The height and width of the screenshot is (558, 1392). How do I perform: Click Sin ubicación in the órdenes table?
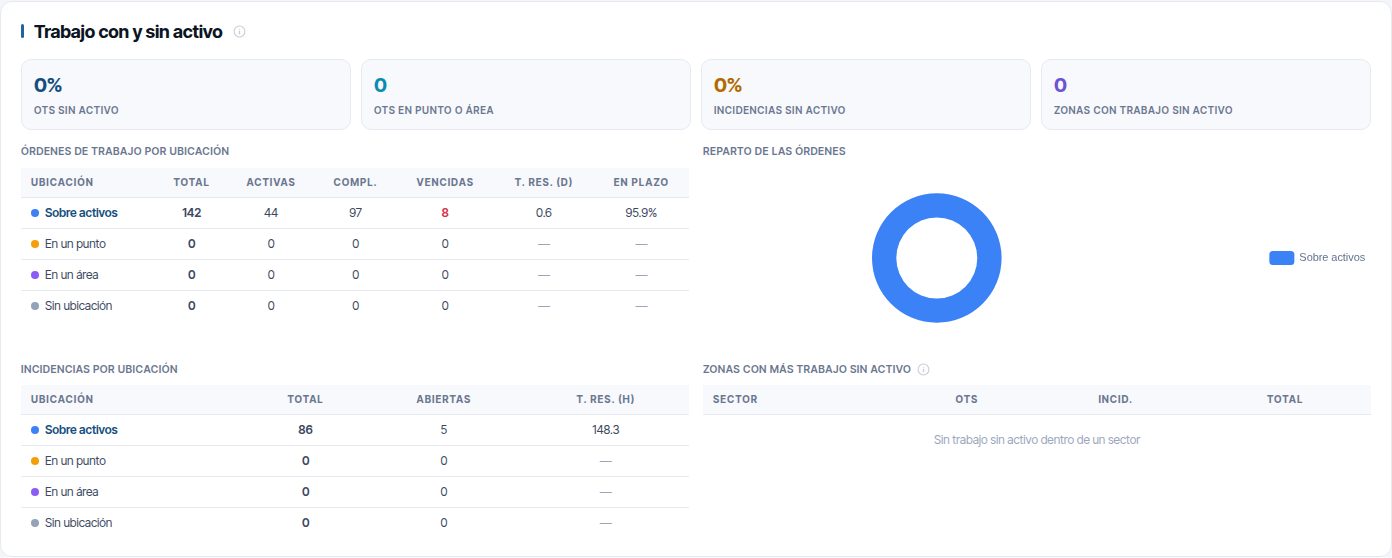[x=78, y=306]
